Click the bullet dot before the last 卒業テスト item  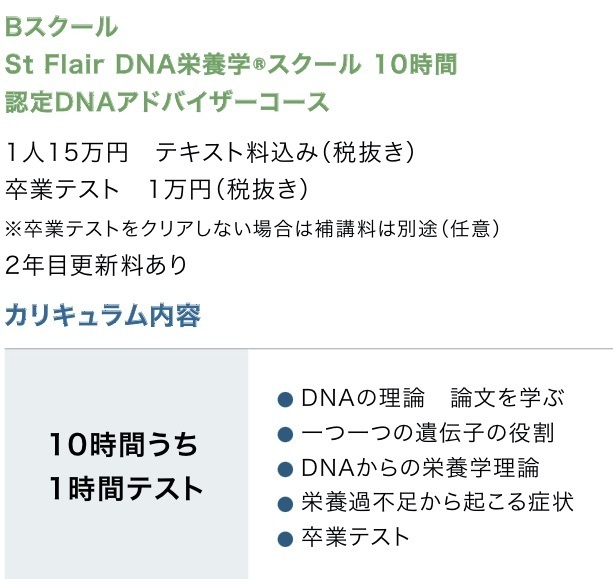point(284,538)
